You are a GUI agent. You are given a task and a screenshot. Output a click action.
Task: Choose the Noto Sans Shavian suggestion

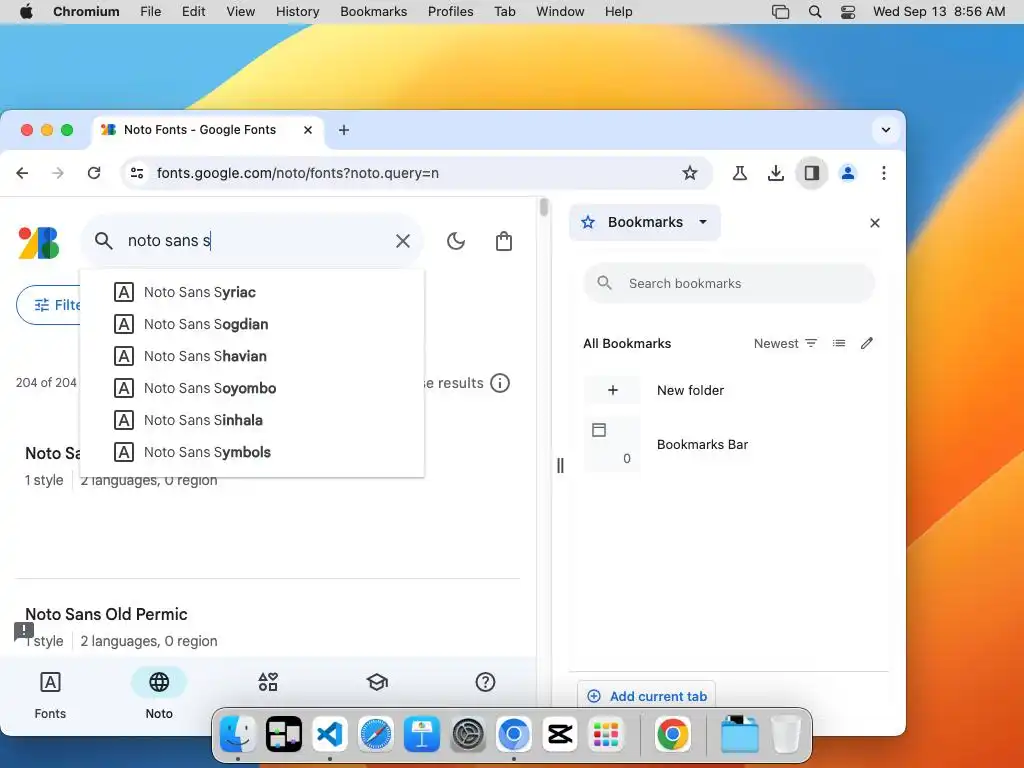tap(252, 356)
